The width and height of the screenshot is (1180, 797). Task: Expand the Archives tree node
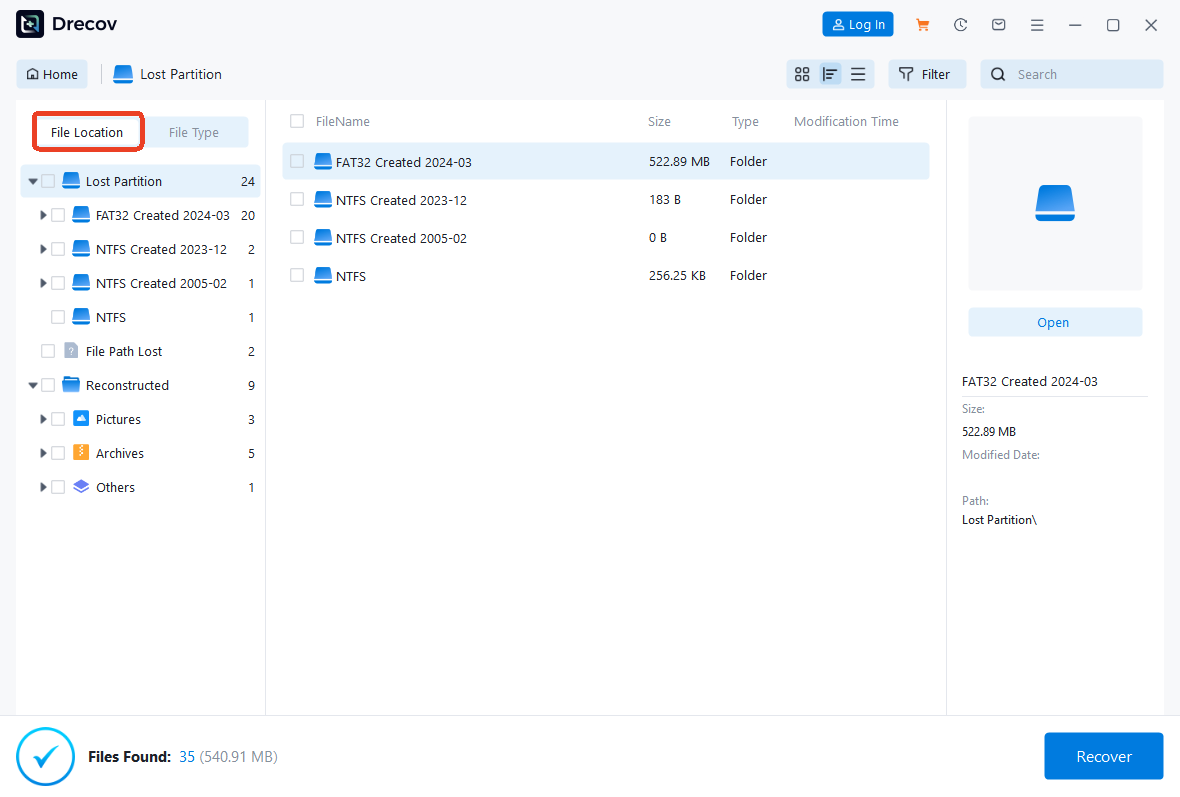tap(43, 453)
